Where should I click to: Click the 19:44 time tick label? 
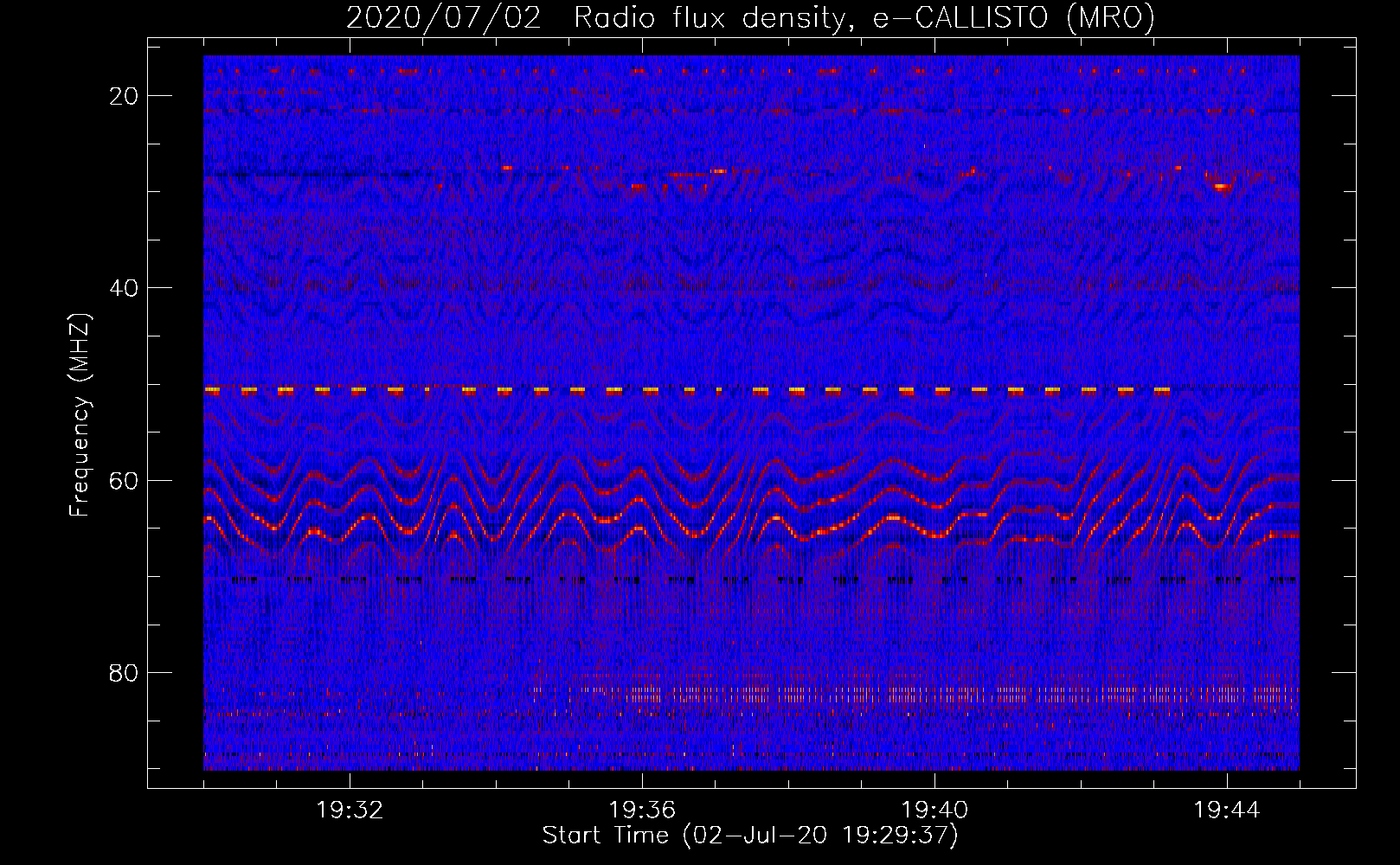[x=1227, y=811]
